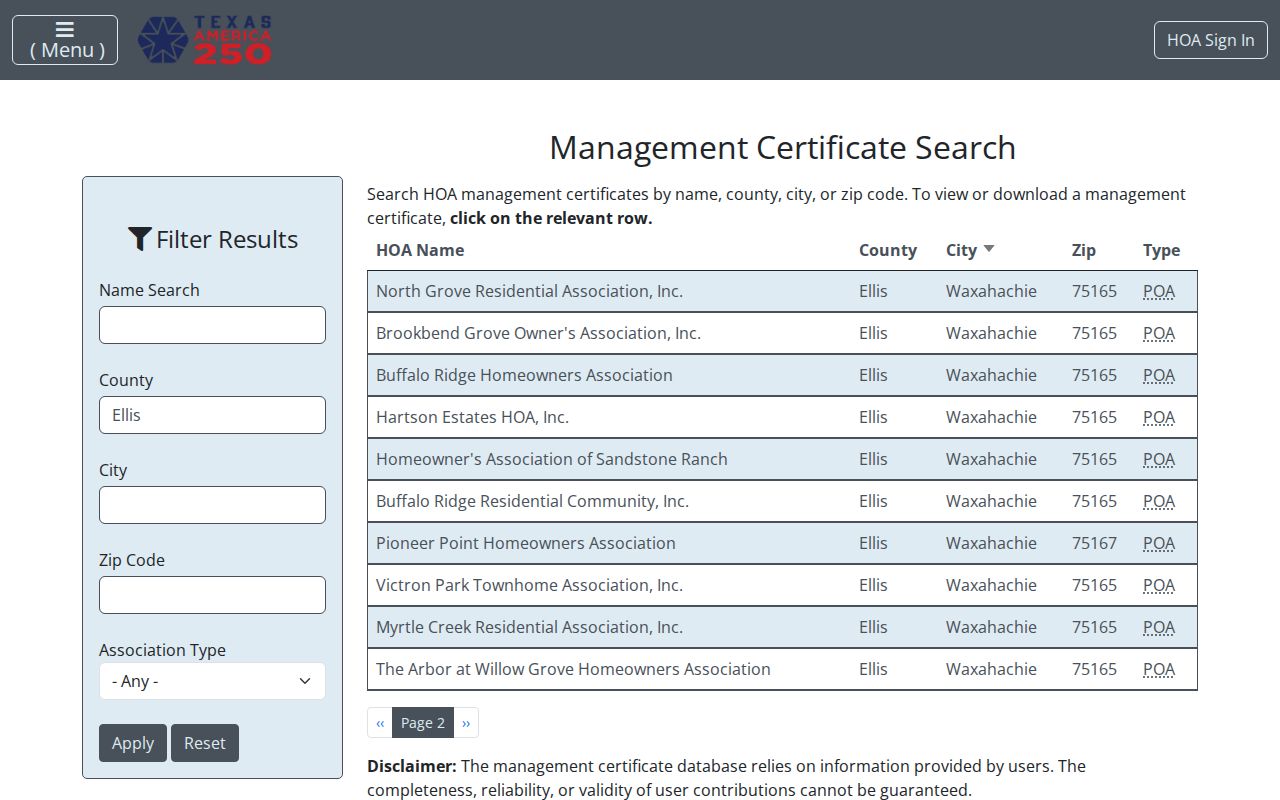This screenshot has width=1280, height=800.
Task: Open Brookbend Grove Owner's Association, Inc. row
Action: 782,333
